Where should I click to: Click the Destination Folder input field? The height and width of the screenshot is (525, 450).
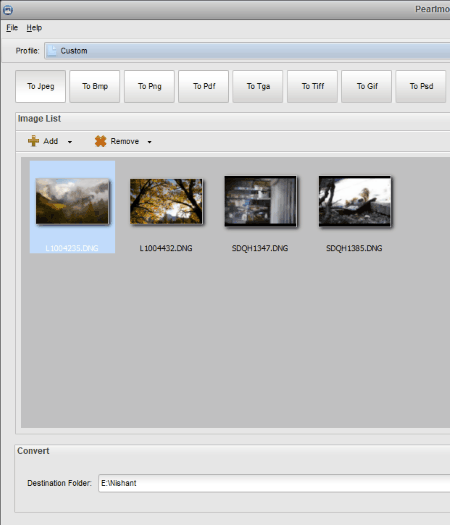coord(274,483)
